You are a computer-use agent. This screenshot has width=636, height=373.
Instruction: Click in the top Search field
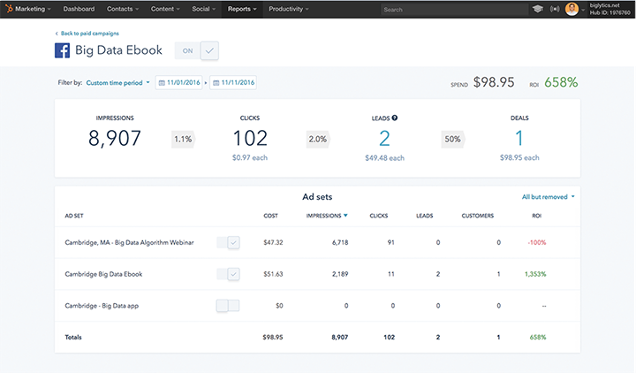(x=454, y=9)
